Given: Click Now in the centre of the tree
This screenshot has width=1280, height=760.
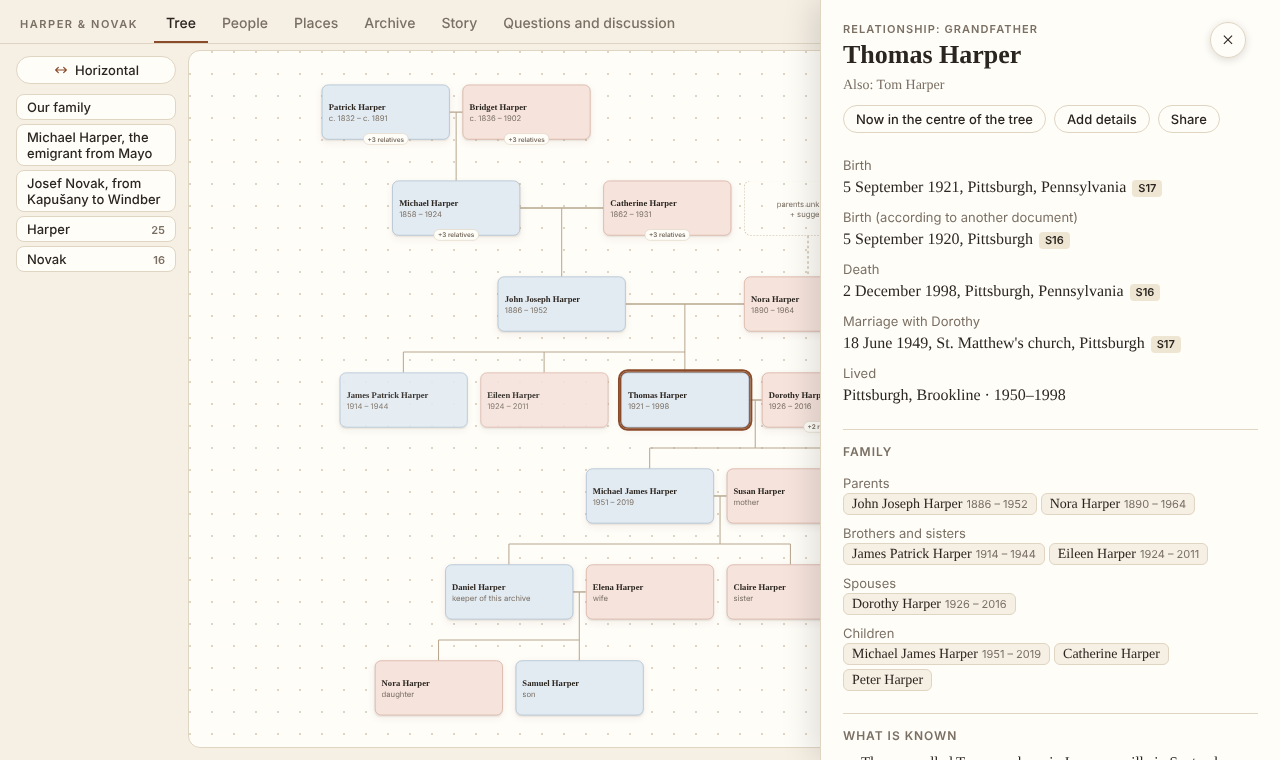Looking at the screenshot, I should [x=944, y=119].
